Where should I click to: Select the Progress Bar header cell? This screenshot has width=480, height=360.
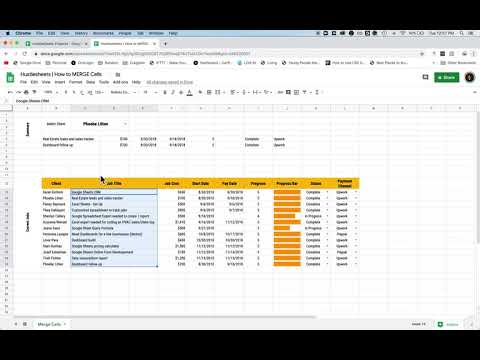[287, 183]
